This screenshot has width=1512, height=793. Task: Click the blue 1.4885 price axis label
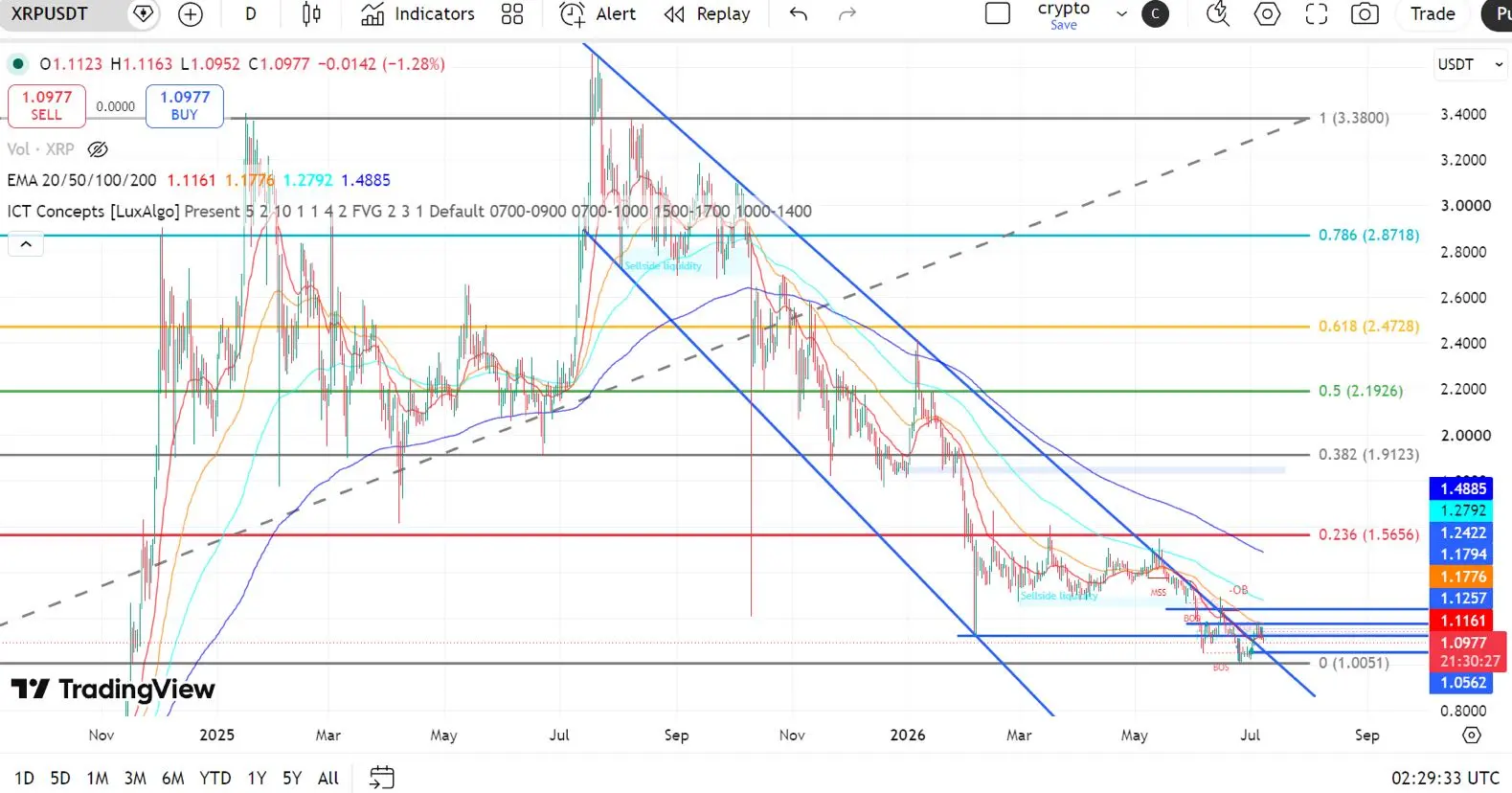(1463, 488)
